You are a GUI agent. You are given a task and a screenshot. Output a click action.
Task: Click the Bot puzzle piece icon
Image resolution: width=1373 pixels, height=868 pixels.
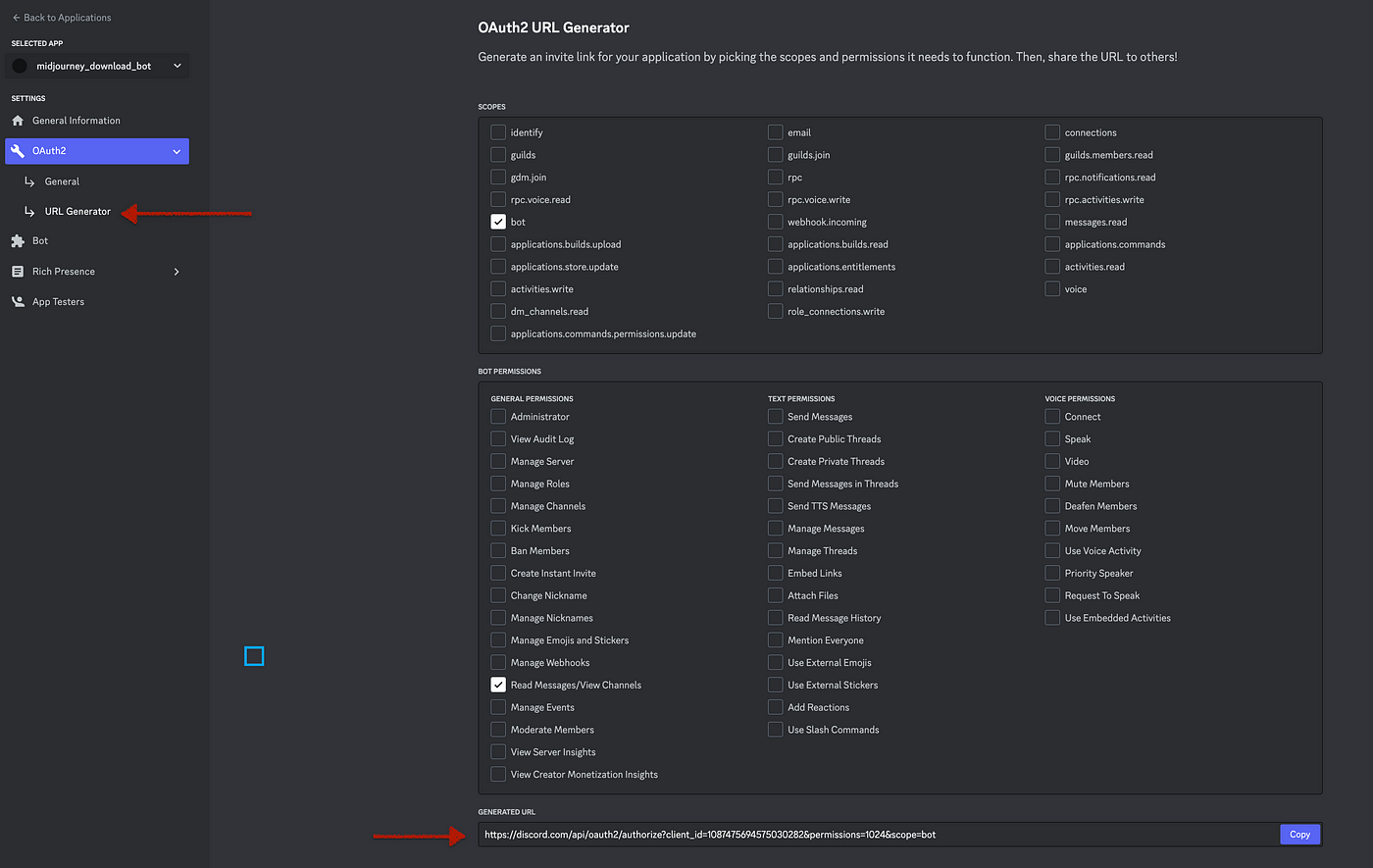click(x=17, y=240)
